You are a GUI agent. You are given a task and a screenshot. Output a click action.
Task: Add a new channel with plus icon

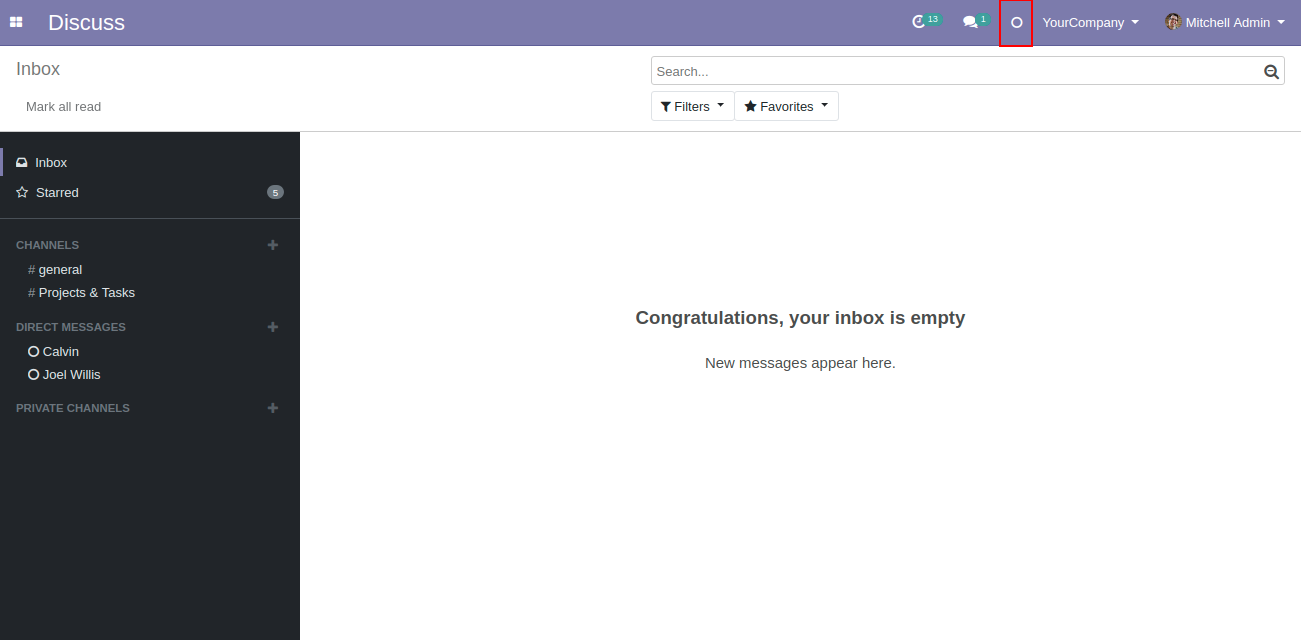pos(273,245)
